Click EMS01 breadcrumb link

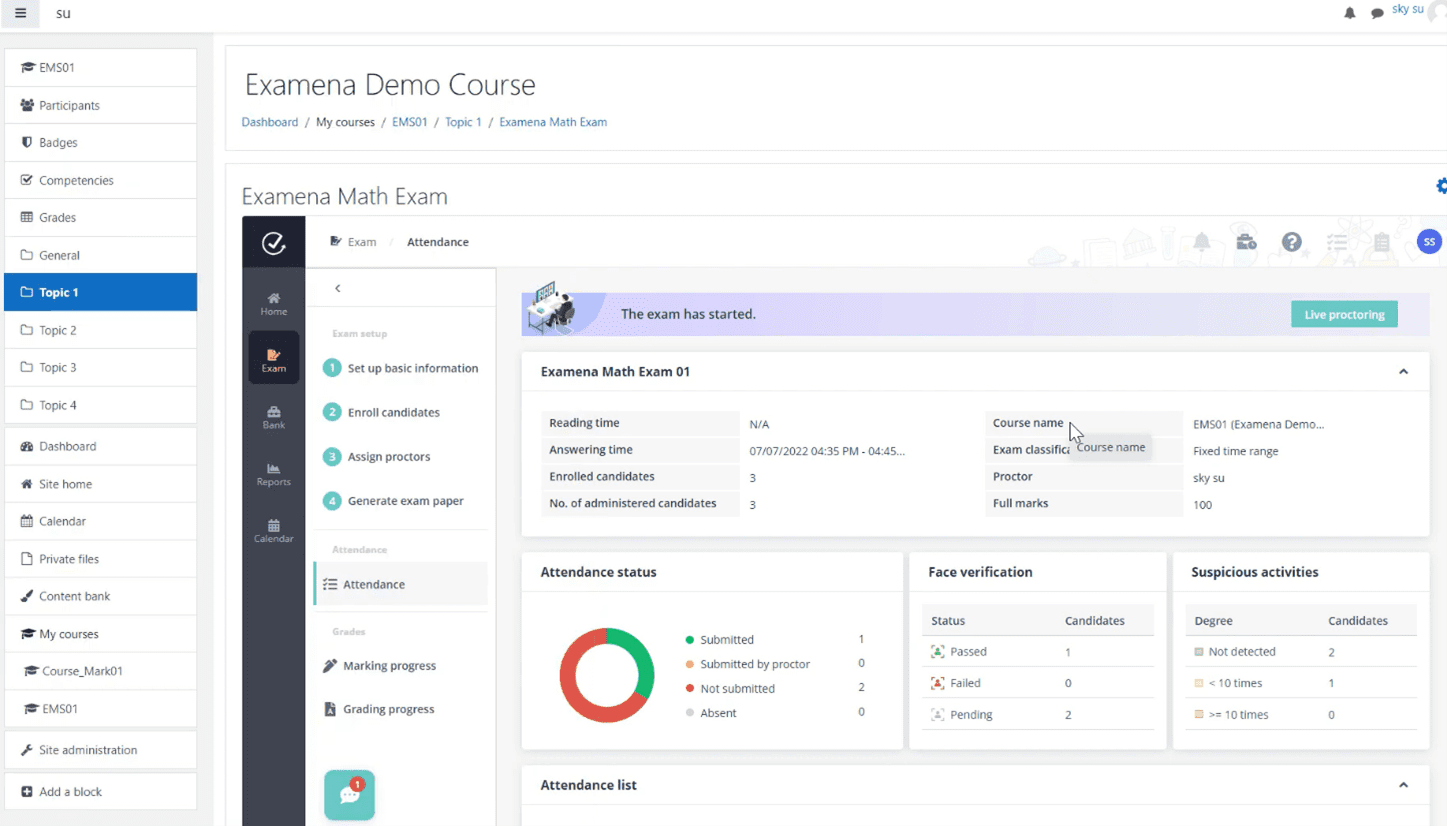409,122
